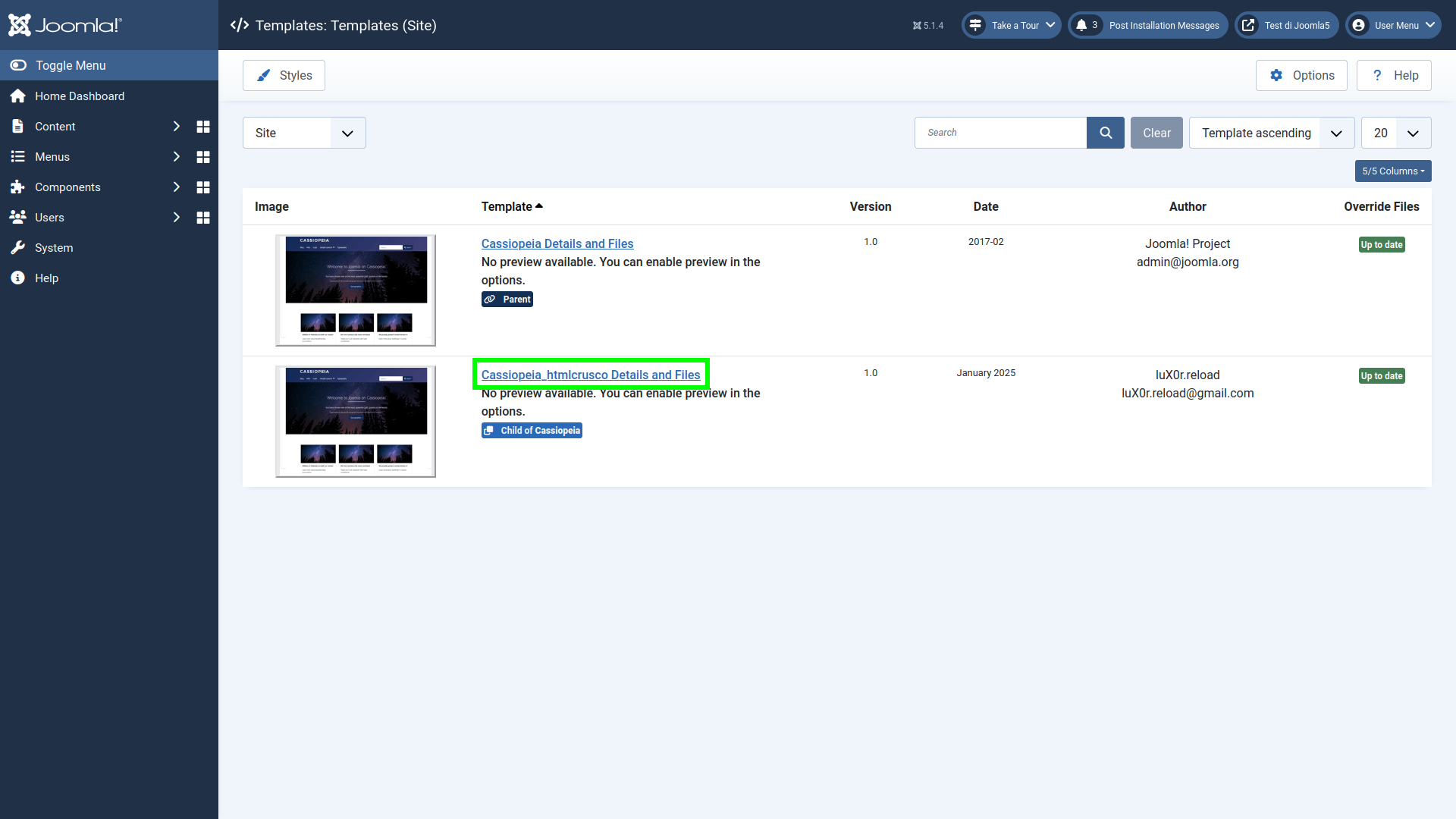Click the Styles paintbrush icon

263,75
